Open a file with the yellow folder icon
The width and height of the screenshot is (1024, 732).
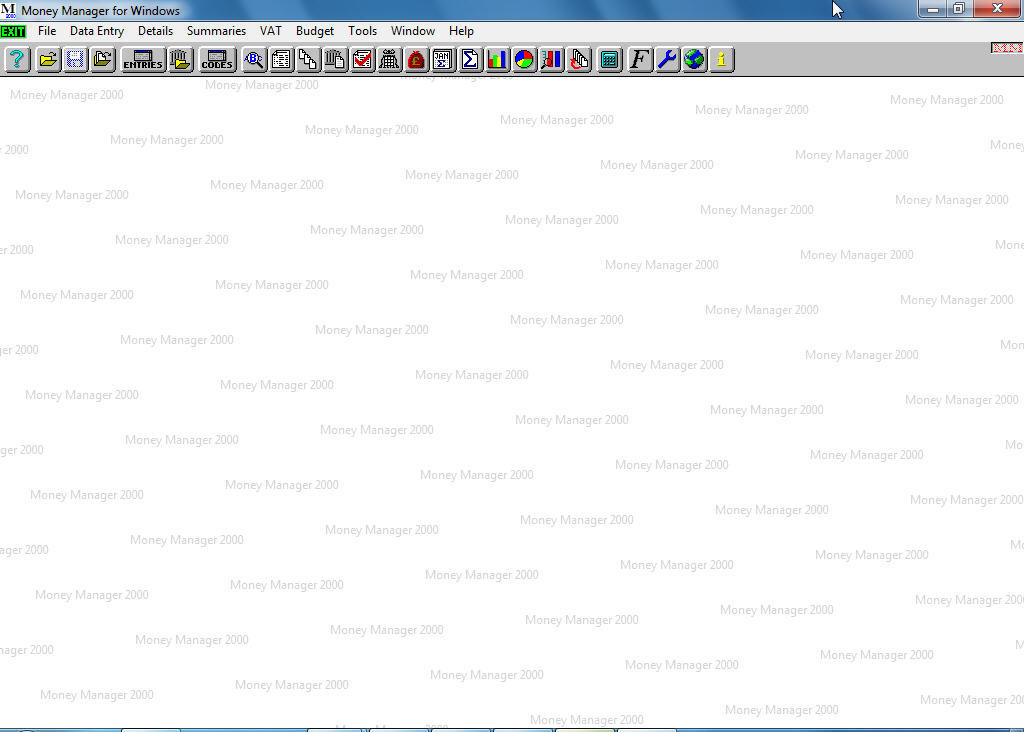48,60
